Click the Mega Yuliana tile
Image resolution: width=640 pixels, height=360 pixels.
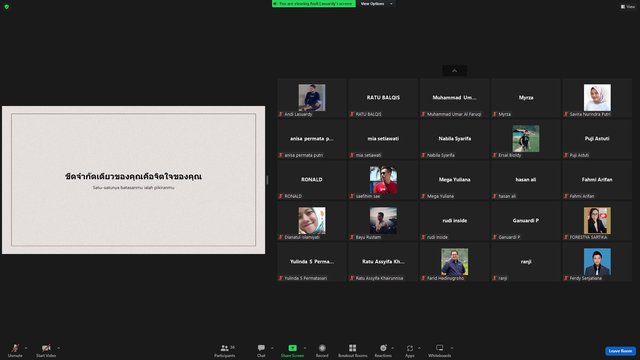(x=454, y=180)
